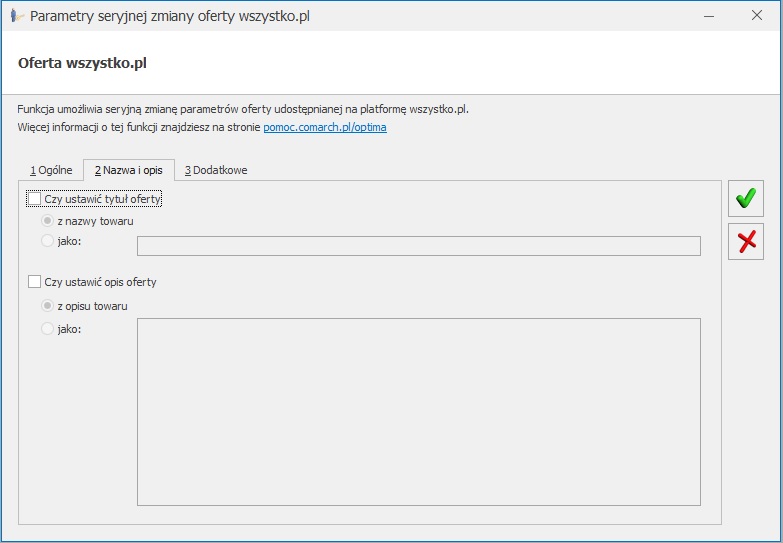The image size is (783, 543).
Task: Click the application icon in the title bar
Action: tap(17, 16)
